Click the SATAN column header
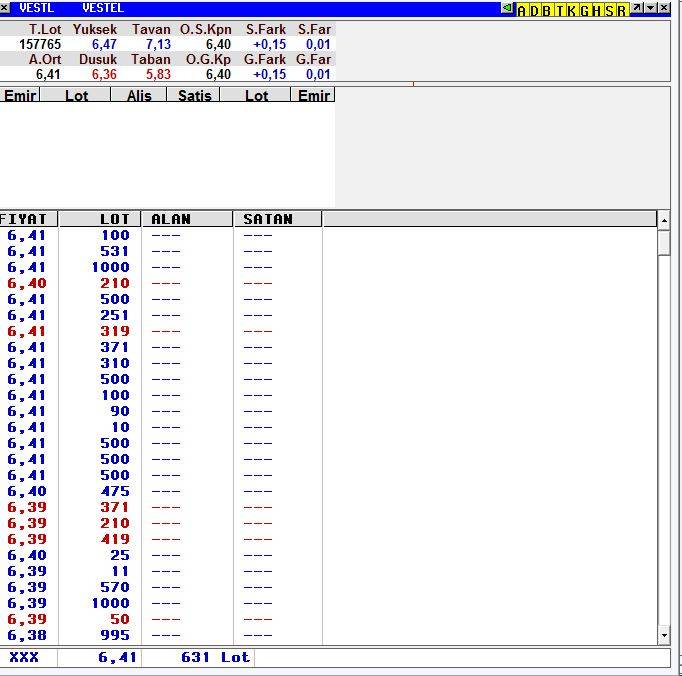The height and width of the screenshot is (676, 682). (x=277, y=219)
